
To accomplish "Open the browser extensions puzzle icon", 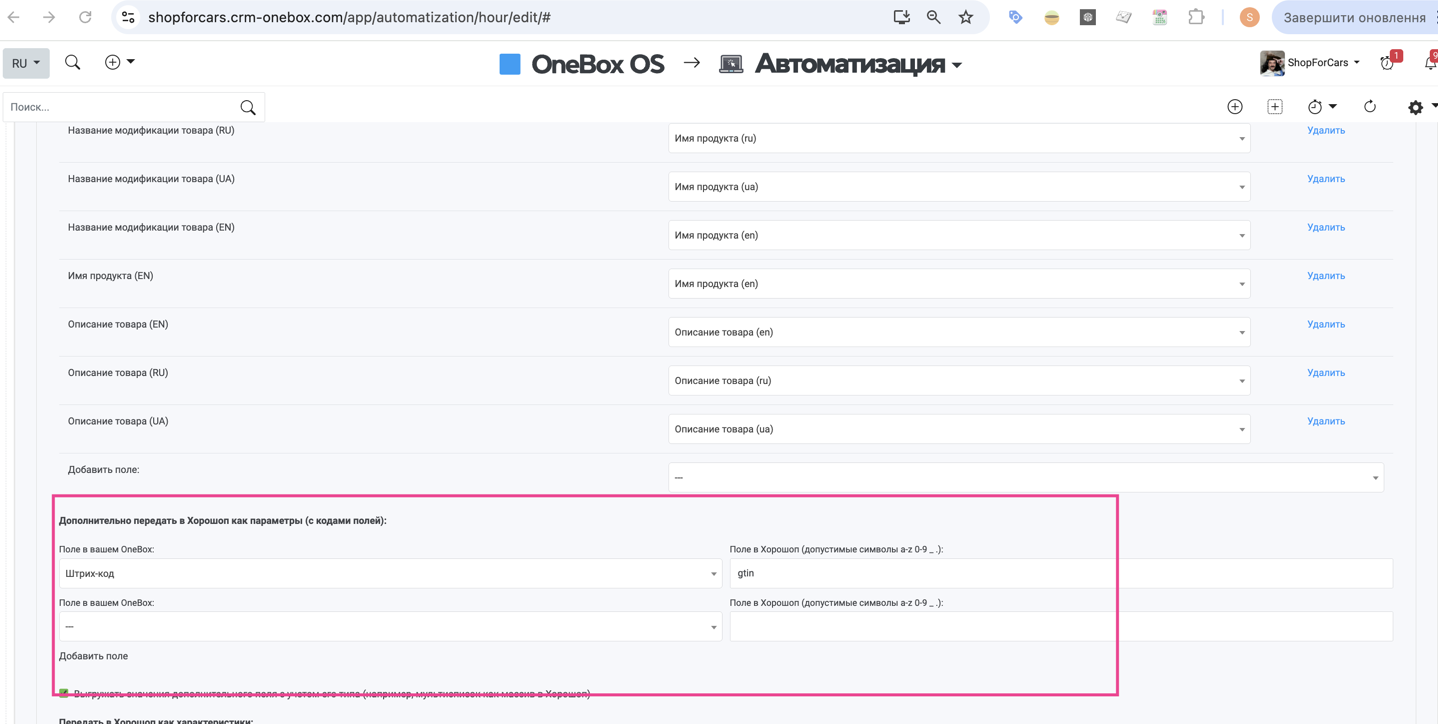I will tap(1195, 17).
